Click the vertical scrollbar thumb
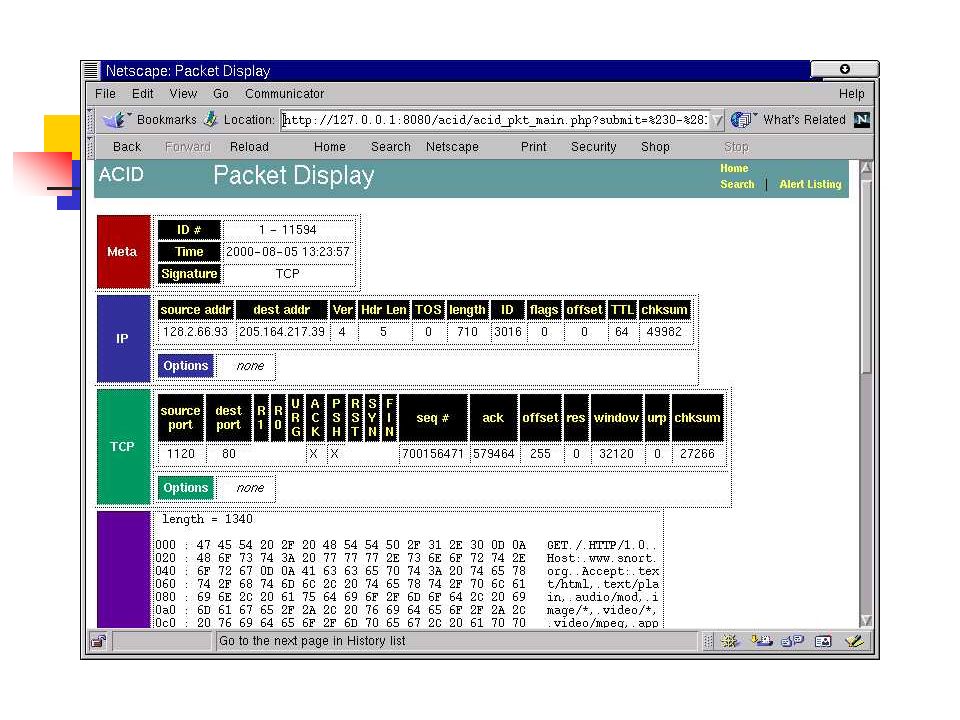The image size is (960, 720). (x=866, y=276)
